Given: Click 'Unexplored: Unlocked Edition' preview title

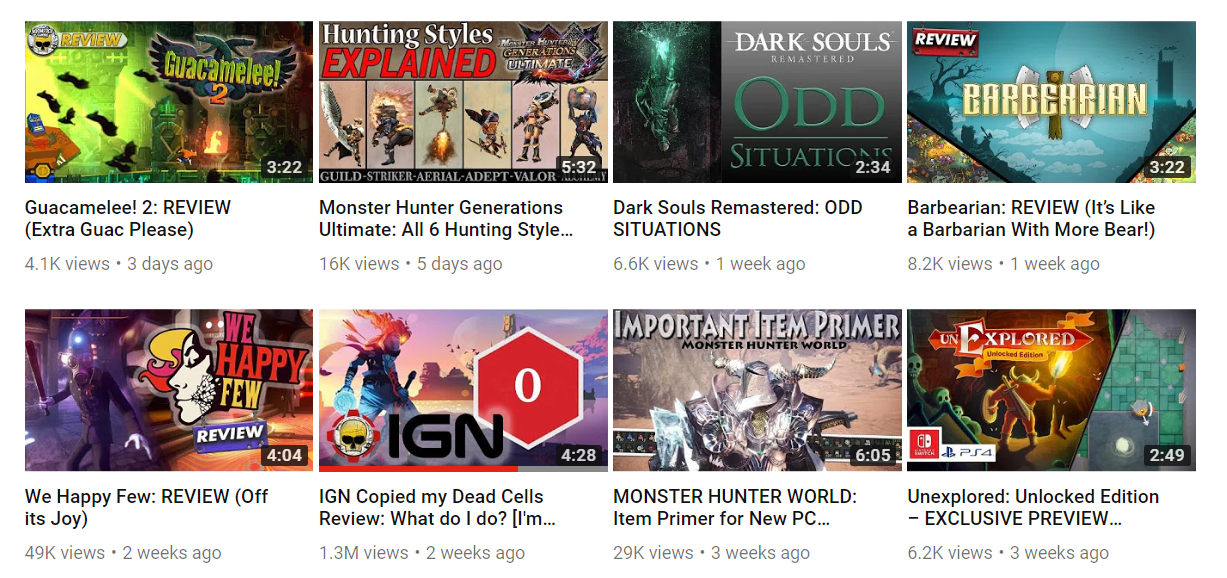Looking at the screenshot, I should 1033,507.
